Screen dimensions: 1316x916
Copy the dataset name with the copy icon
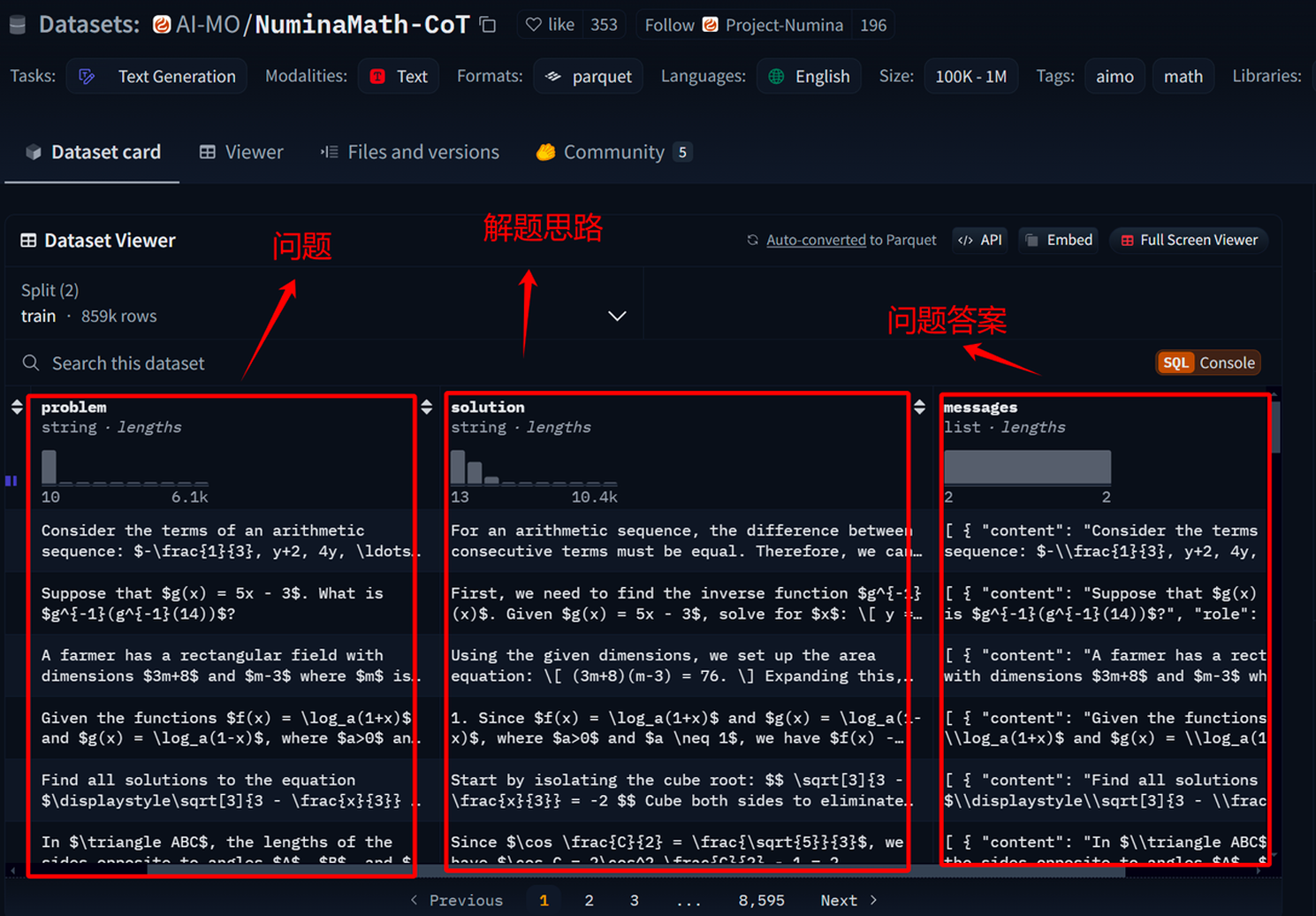coord(488,25)
